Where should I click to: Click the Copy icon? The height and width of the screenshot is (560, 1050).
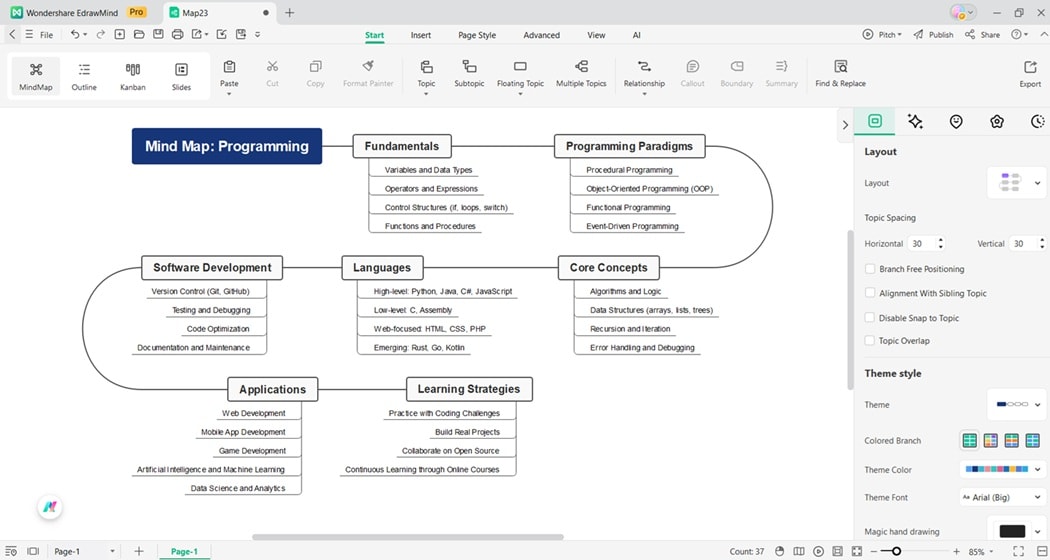click(x=315, y=67)
